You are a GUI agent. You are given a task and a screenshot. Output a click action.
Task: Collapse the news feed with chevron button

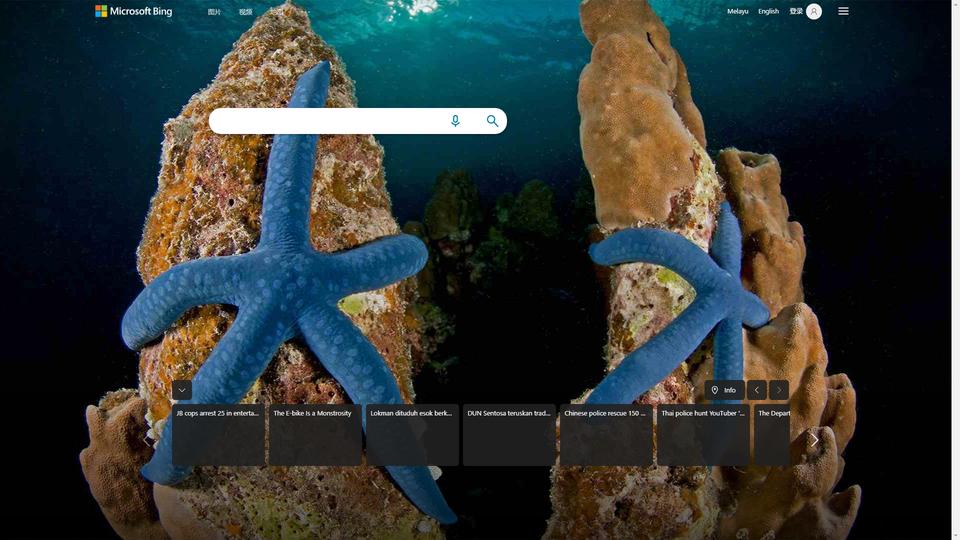click(182, 390)
